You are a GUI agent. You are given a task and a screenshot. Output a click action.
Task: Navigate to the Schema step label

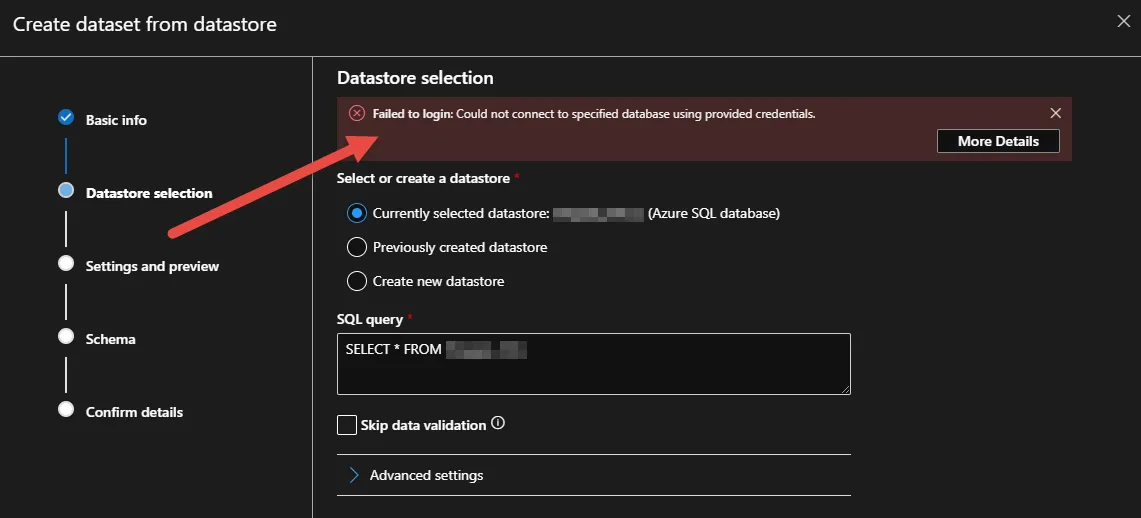(110, 339)
